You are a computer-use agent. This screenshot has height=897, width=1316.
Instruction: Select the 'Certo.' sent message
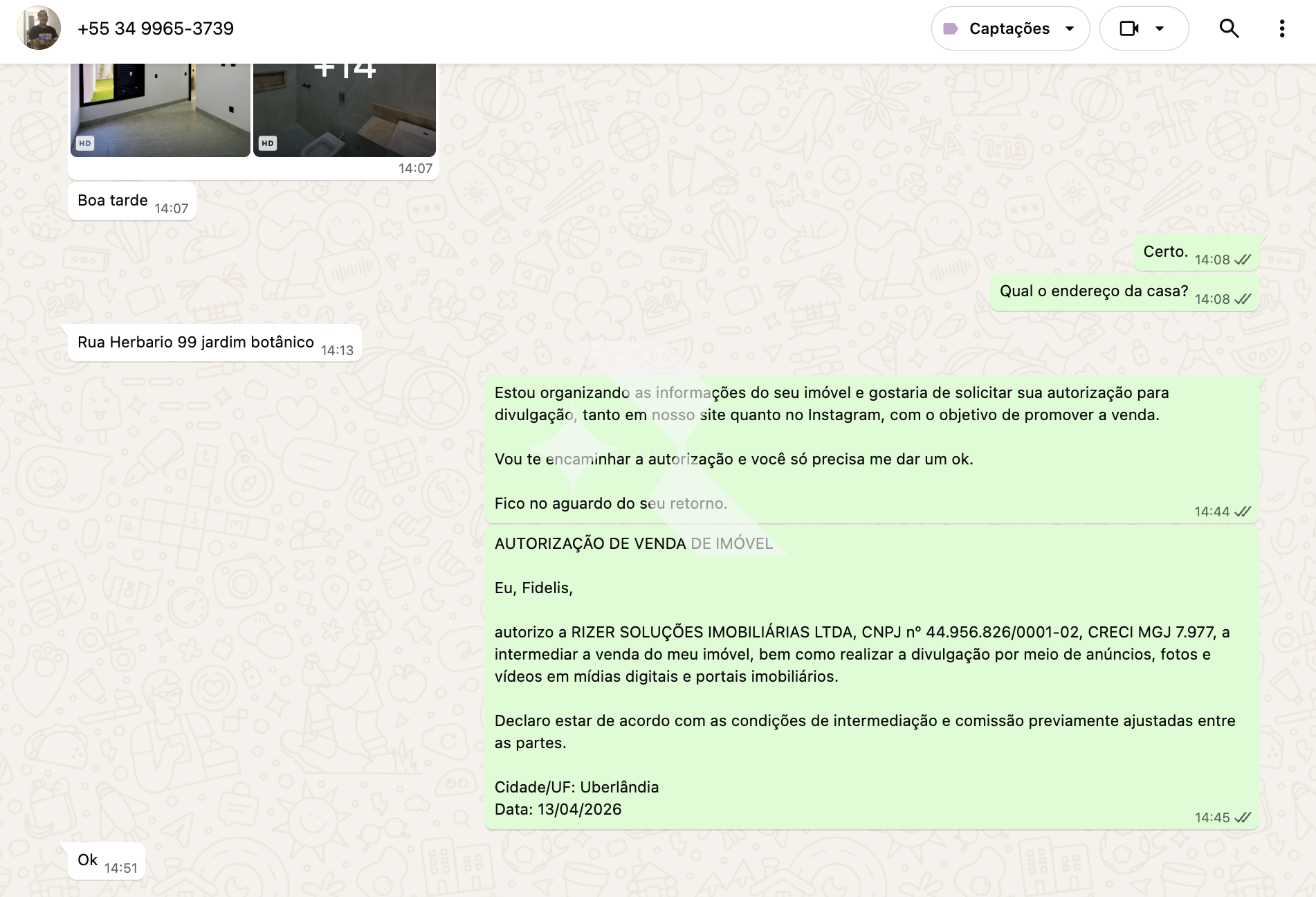[1165, 252]
